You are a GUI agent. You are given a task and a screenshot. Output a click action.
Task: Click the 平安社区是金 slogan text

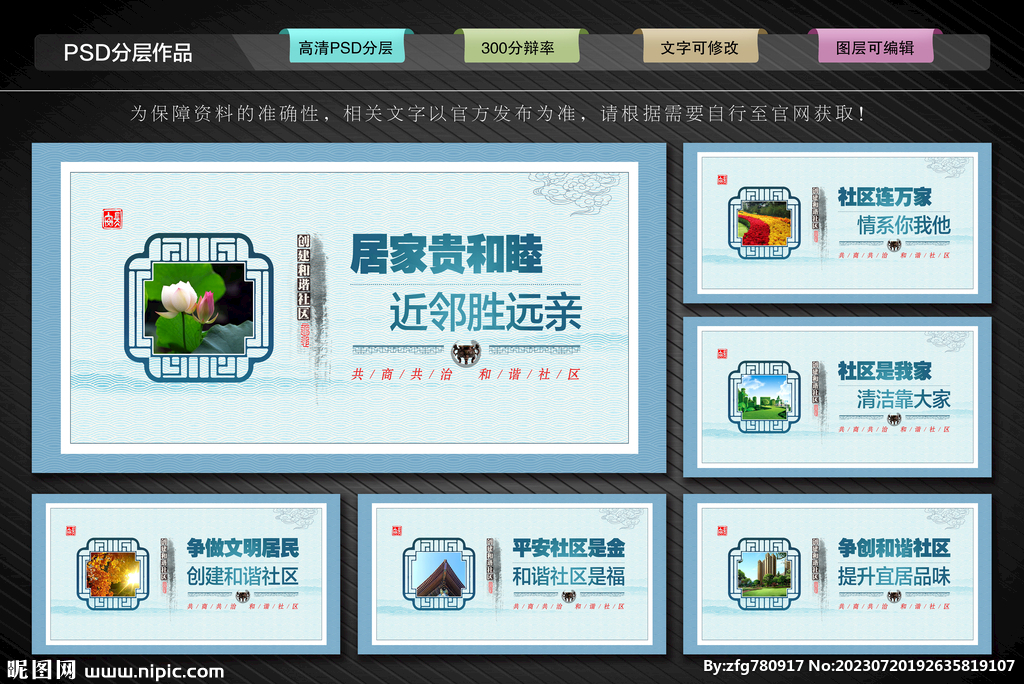(568, 547)
